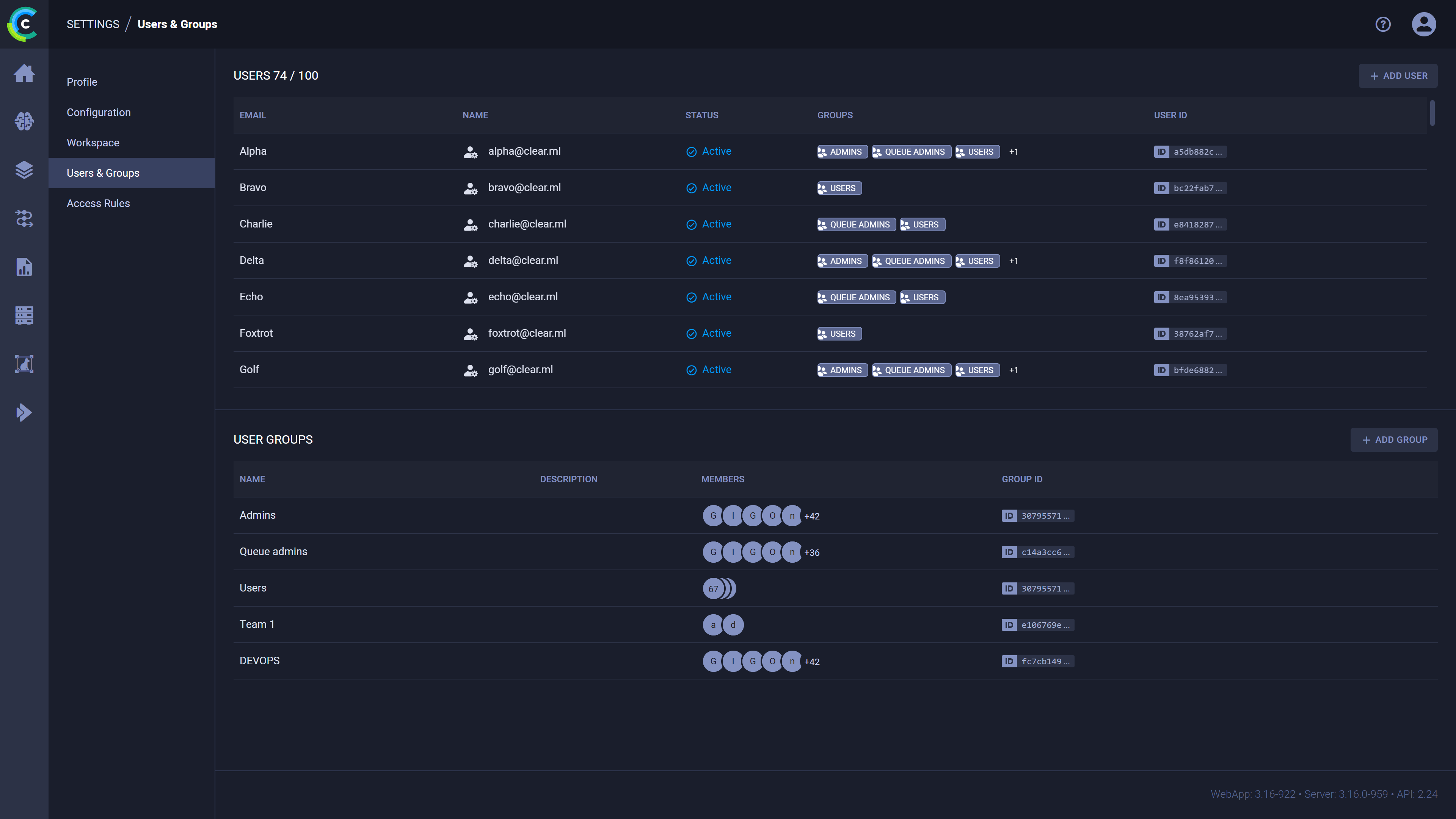Click the Help question mark icon

pyautogui.click(x=1382, y=24)
